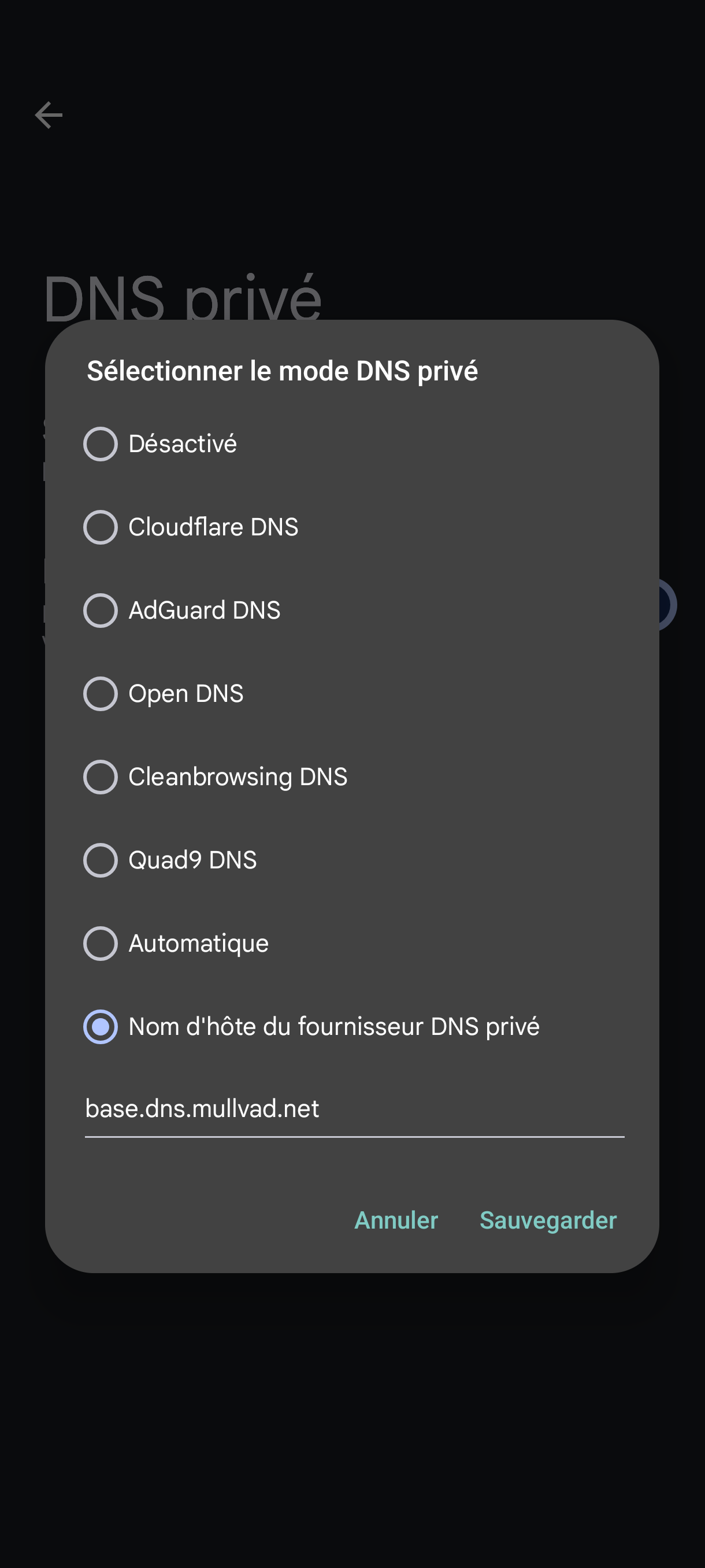Click the Cleanbrowsing DNS label text
Viewport: 705px width, 1568px height.
tap(238, 777)
